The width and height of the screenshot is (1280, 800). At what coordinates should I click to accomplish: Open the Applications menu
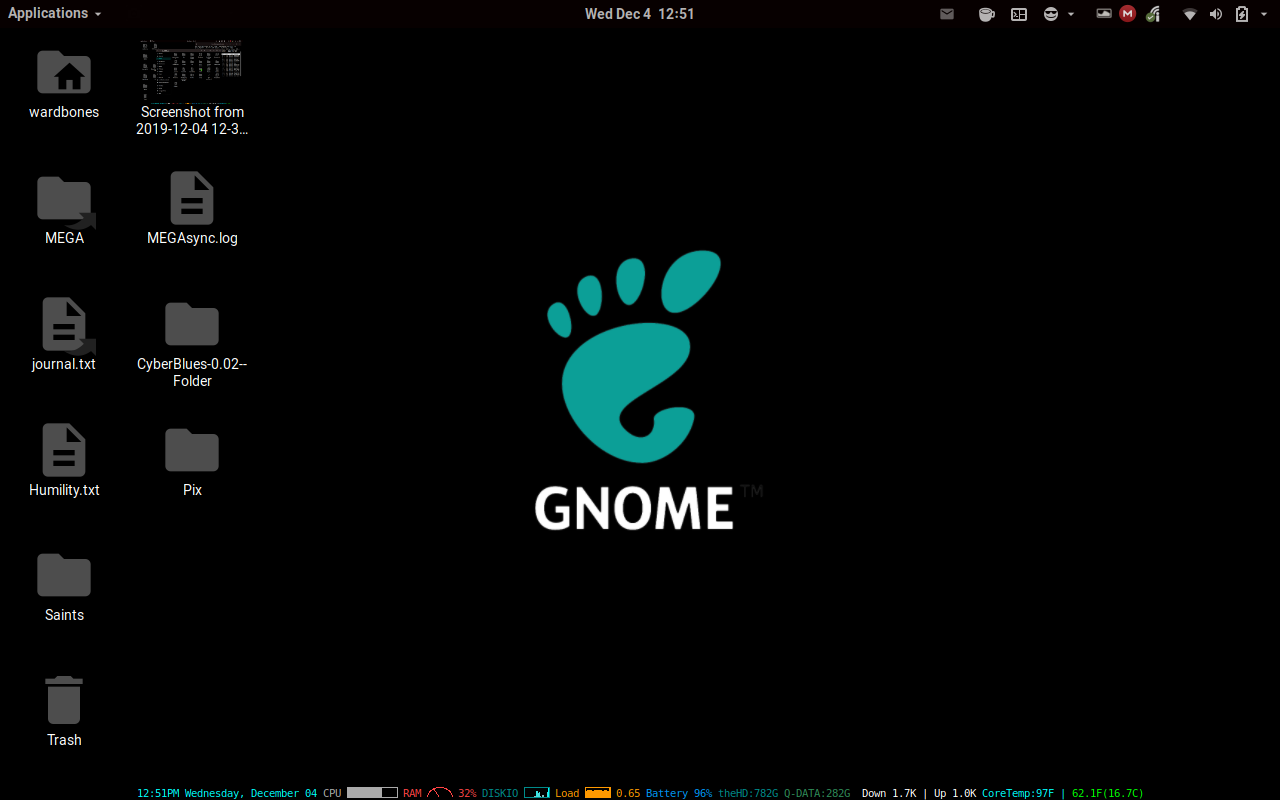click(x=54, y=13)
